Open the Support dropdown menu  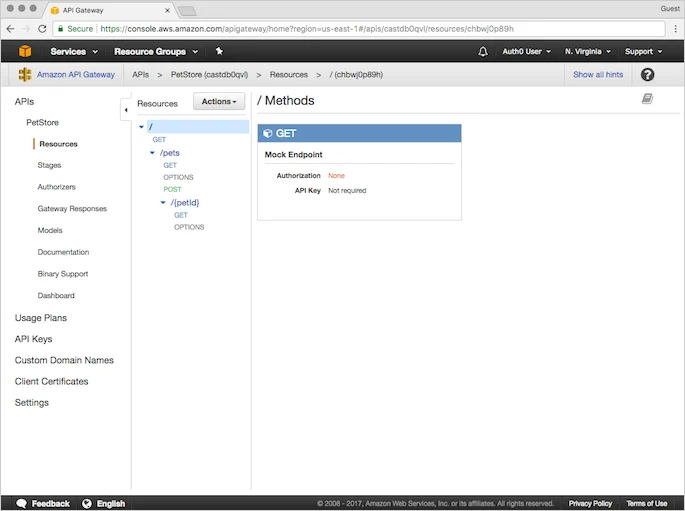click(643, 52)
